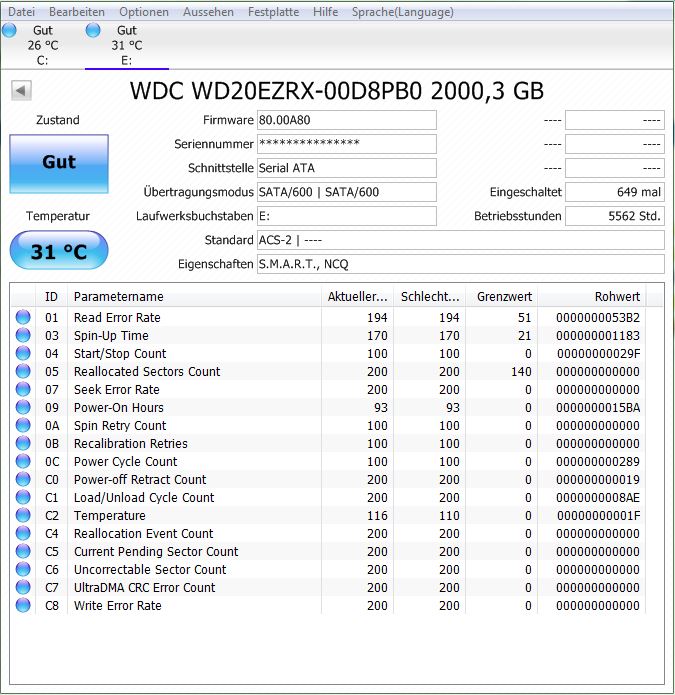The height and width of the screenshot is (695, 675).
Task: Select the Reallocated Sectors Count parameter name
Action: point(147,371)
